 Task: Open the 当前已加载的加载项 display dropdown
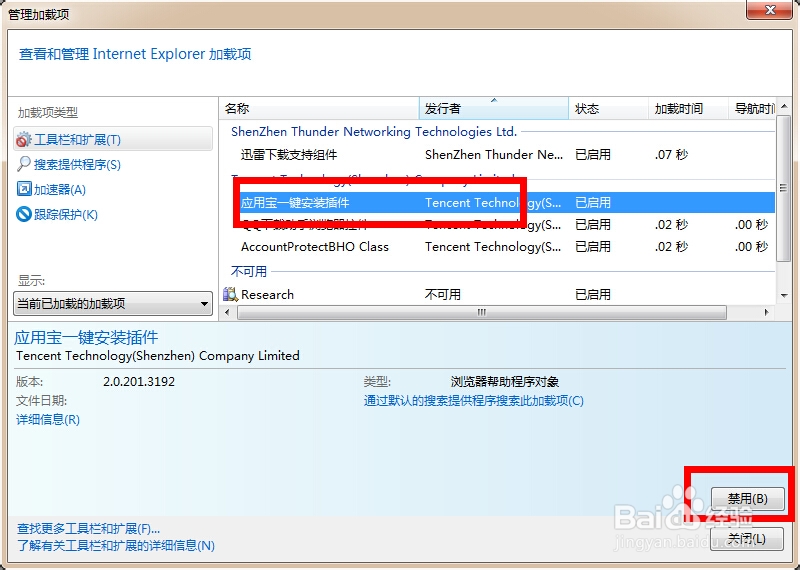click(113, 304)
